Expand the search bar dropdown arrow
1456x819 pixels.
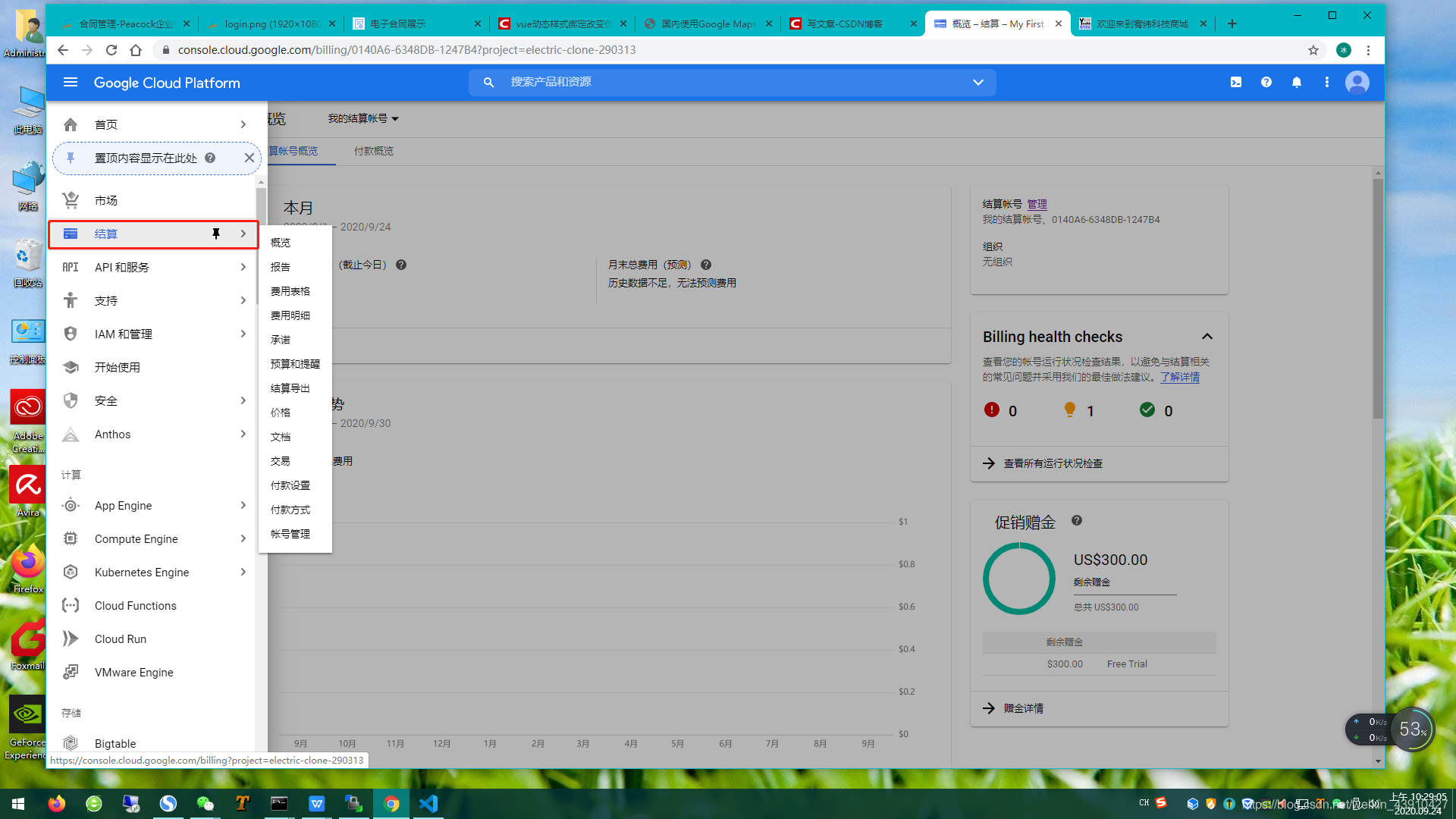tap(978, 82)
